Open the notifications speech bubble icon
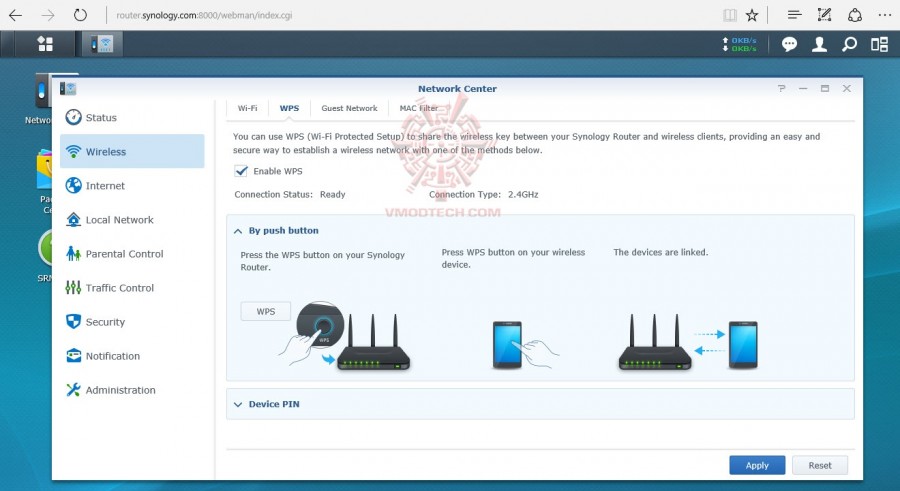900x491 pixels. pos(789,44)
